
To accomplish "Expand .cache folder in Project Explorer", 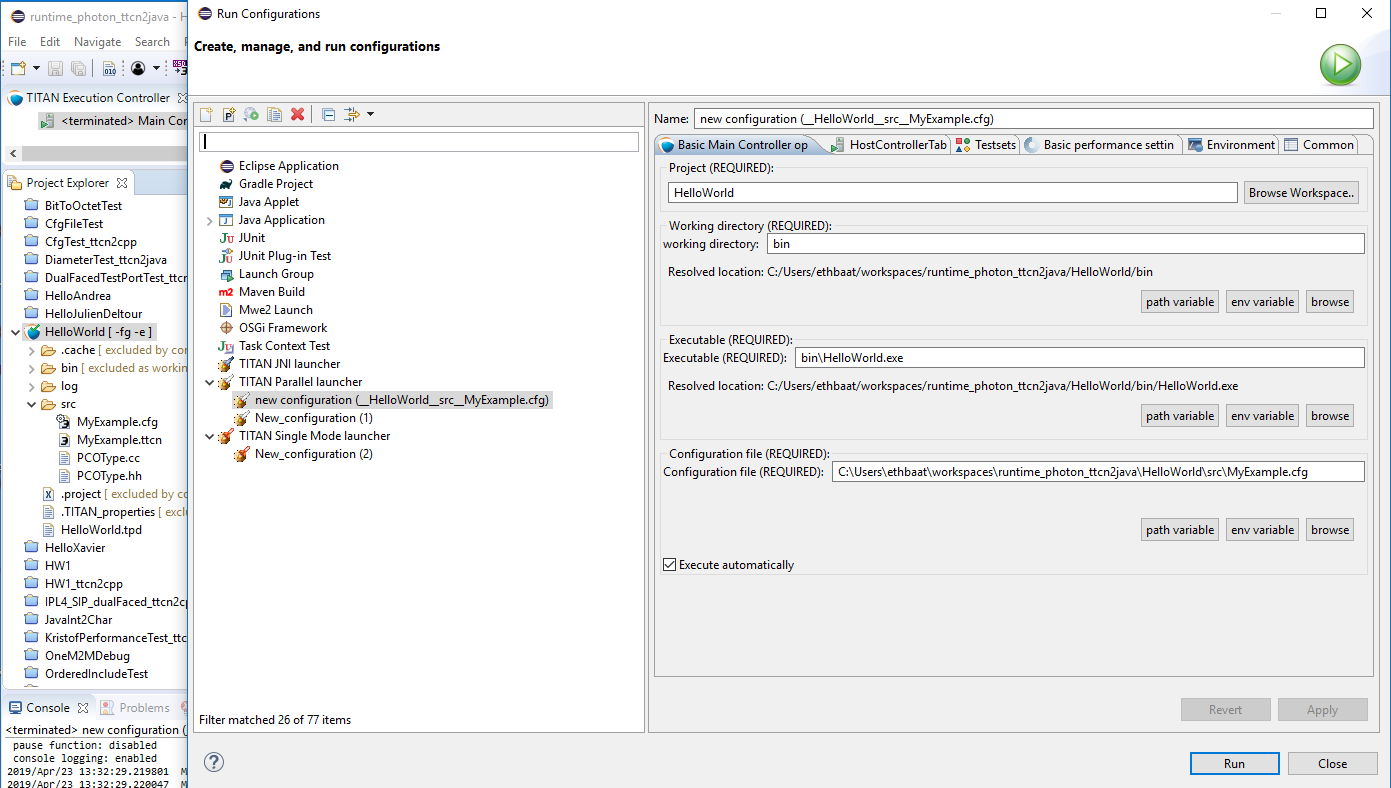I will coord(32,350).
